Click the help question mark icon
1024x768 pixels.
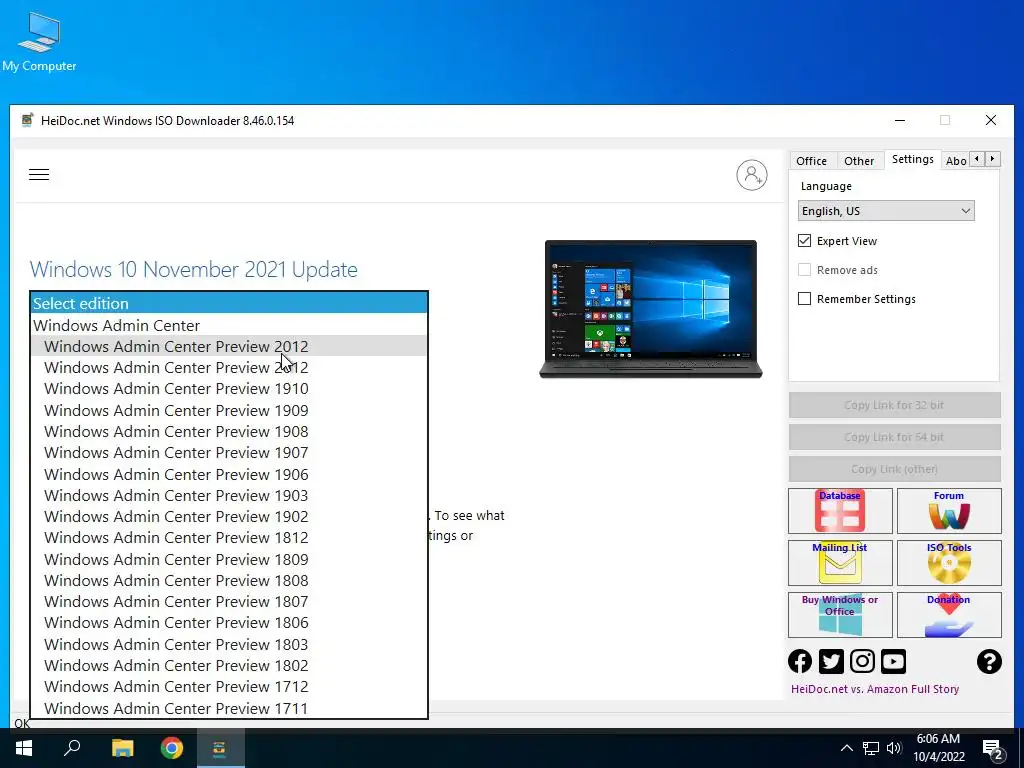(x=989, y=662)
